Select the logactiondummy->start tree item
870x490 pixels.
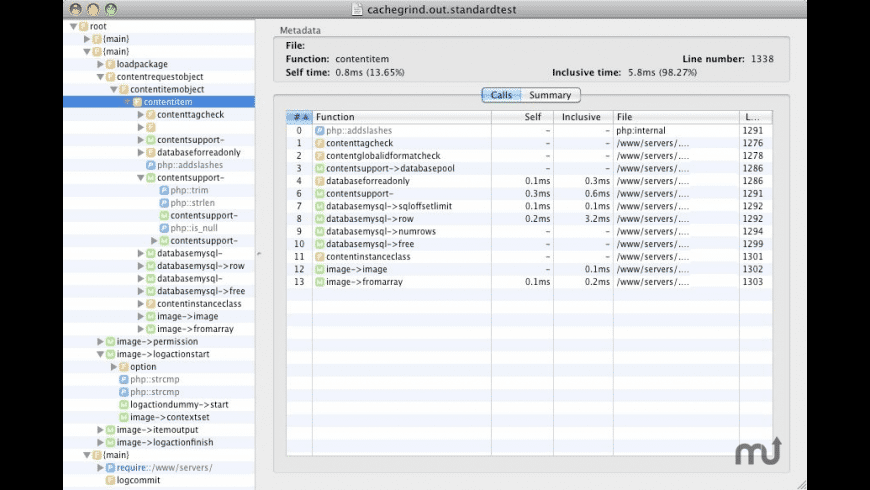159,405
